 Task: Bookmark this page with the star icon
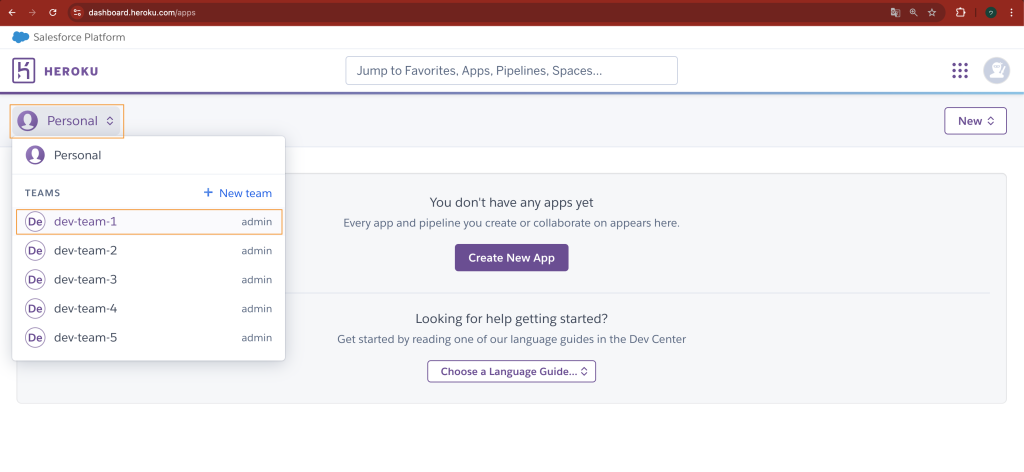[932, 13]
